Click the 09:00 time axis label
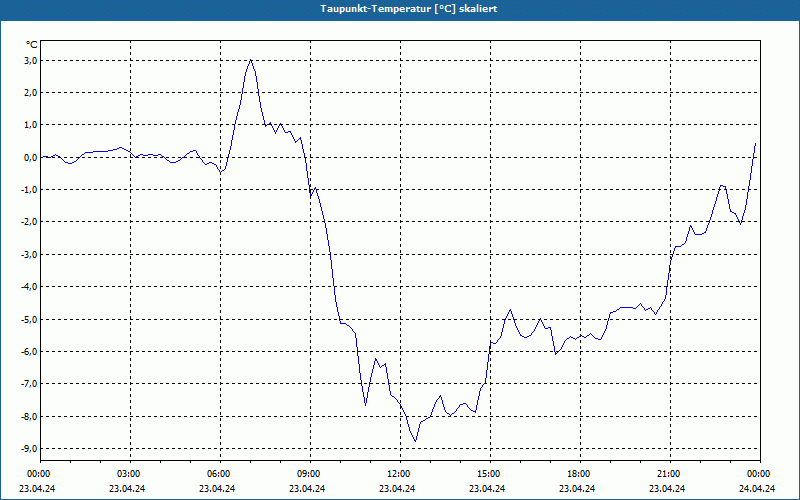Viewport: 800px width, 500px height. 308,474
